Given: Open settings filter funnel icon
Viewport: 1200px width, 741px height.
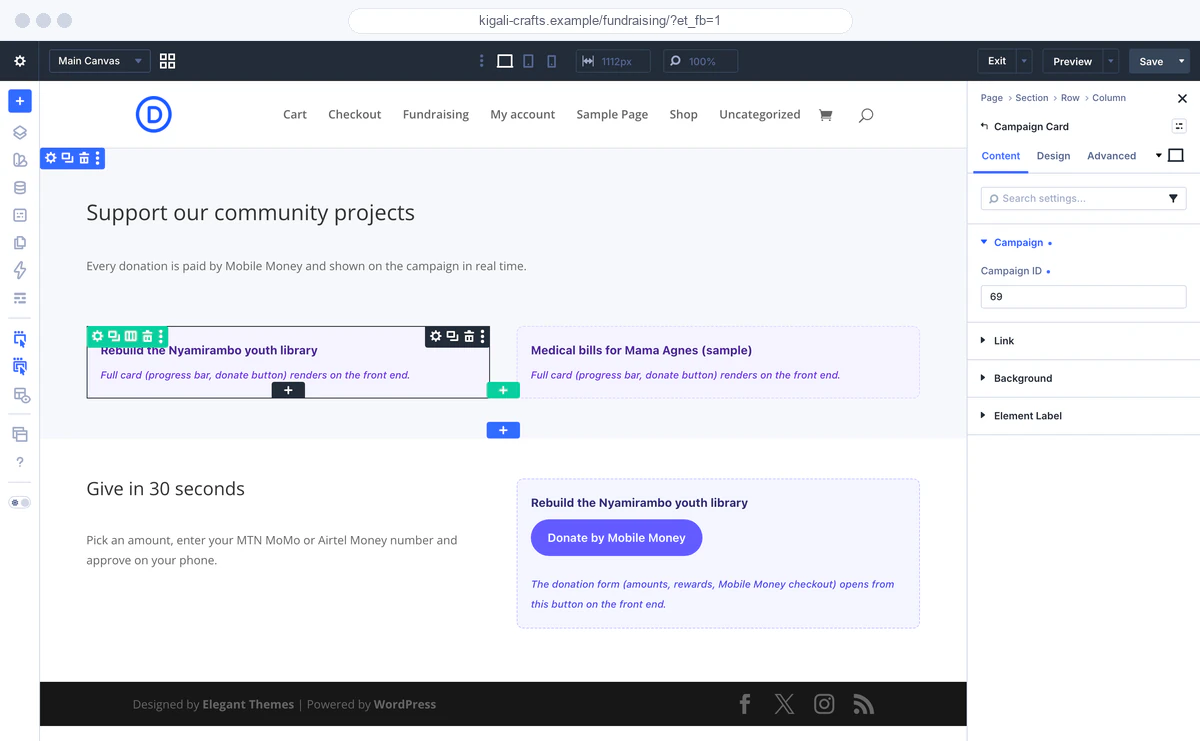Looking at the screenshot, I should tap(1173, 199).
